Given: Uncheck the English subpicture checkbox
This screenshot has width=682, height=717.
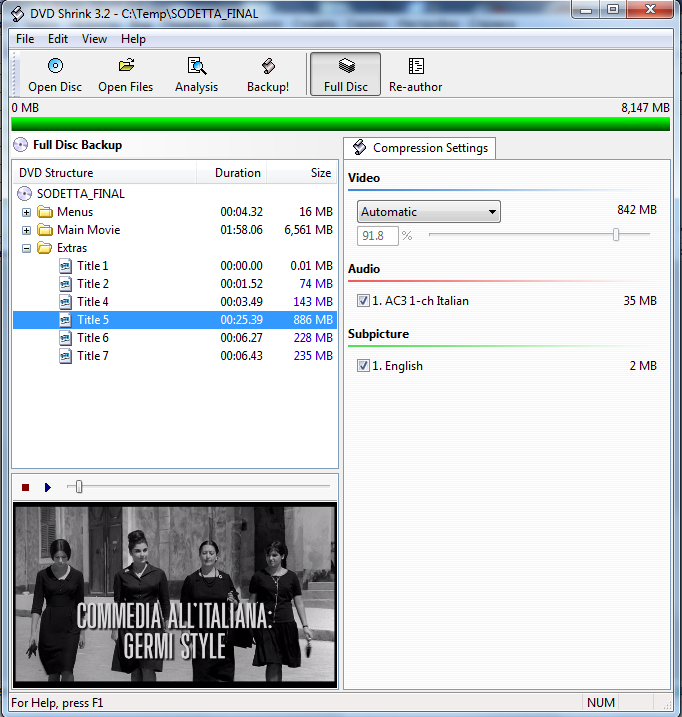Looking at the screenshot, I should click(x=363, y=366).
